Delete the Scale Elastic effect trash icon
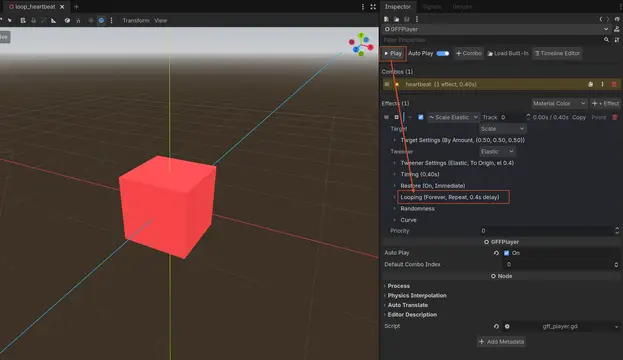Image resolution: width=623 pixels, height=360 pixels. [615, 117]
